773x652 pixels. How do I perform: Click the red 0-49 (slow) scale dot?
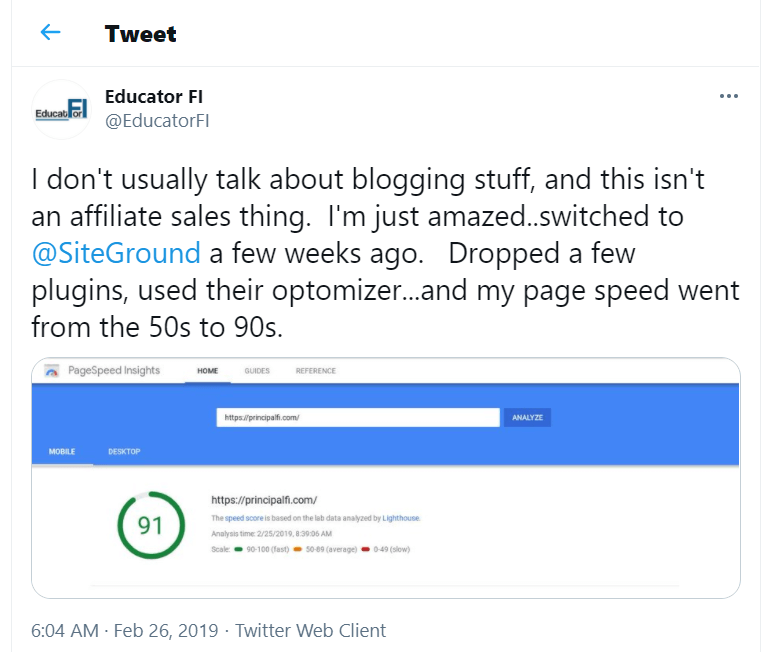[x=366, y=549]
